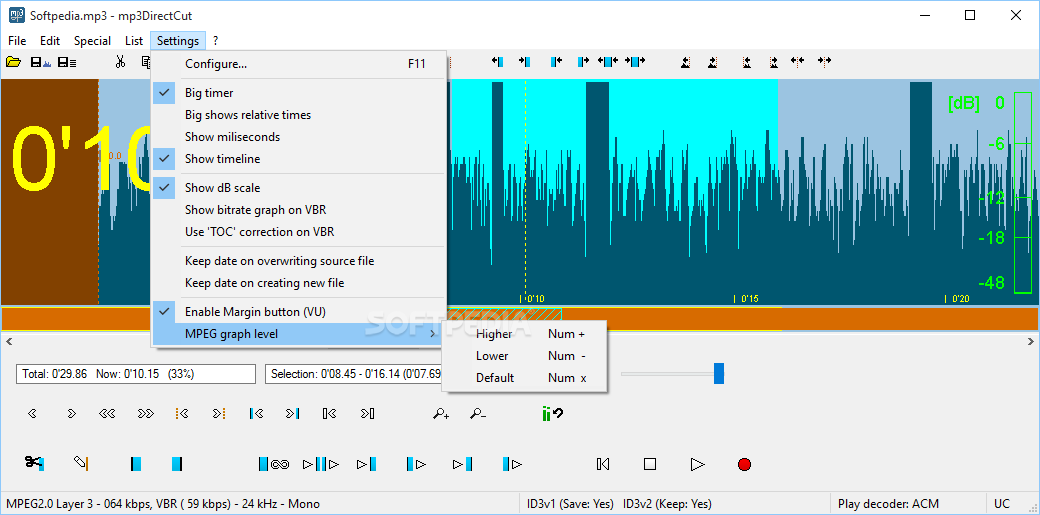Click the Total and Now time field
Image resolution: width=1040 pixels, height=515 pixels.
pos(136,374)
